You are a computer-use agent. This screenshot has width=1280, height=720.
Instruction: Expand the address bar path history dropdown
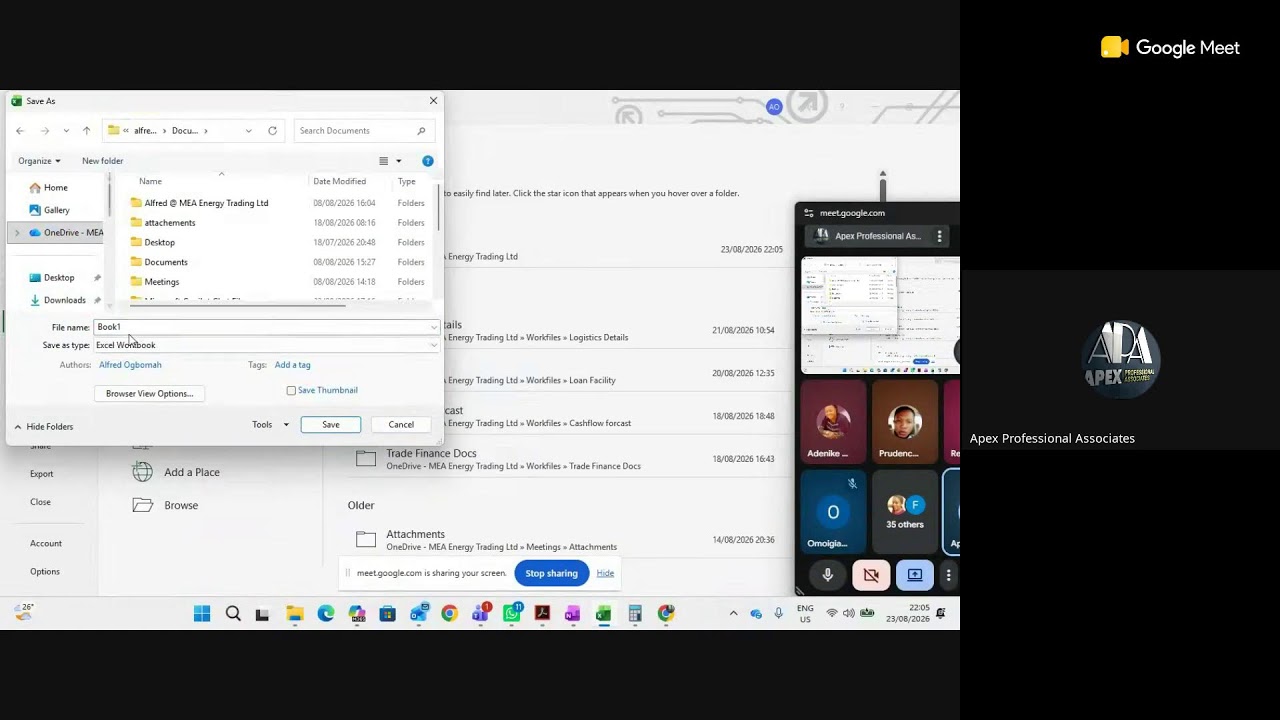pyautogui.click(x=249, y=131)
